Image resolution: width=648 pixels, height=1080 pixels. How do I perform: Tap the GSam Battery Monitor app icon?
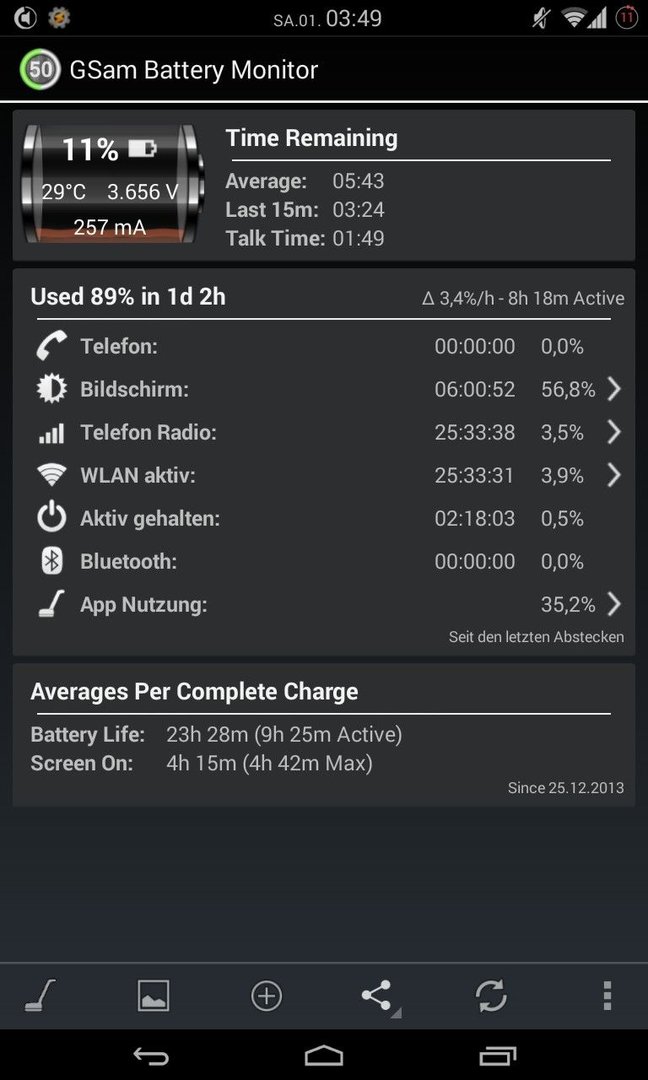coord(40,70)
